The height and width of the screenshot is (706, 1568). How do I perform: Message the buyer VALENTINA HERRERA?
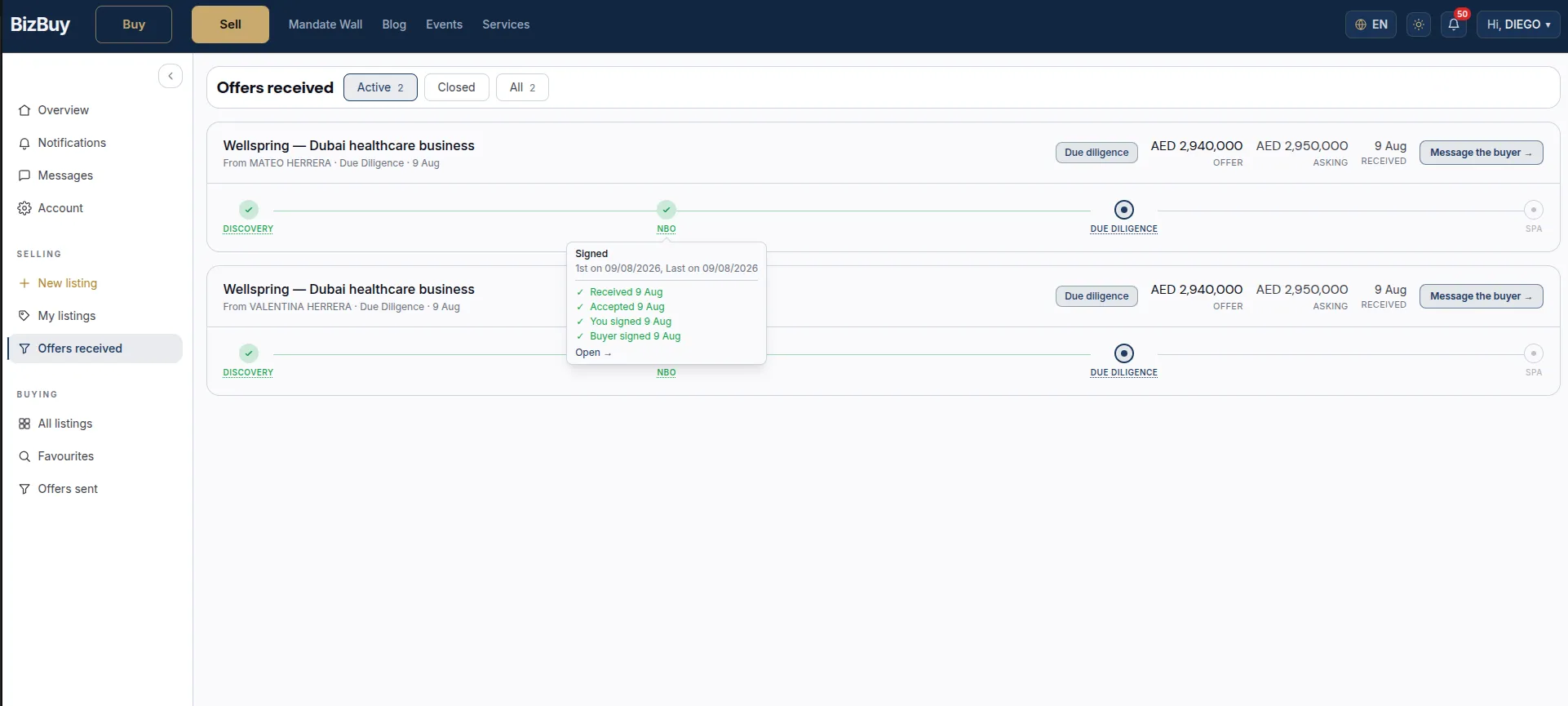pos(1481,296)
